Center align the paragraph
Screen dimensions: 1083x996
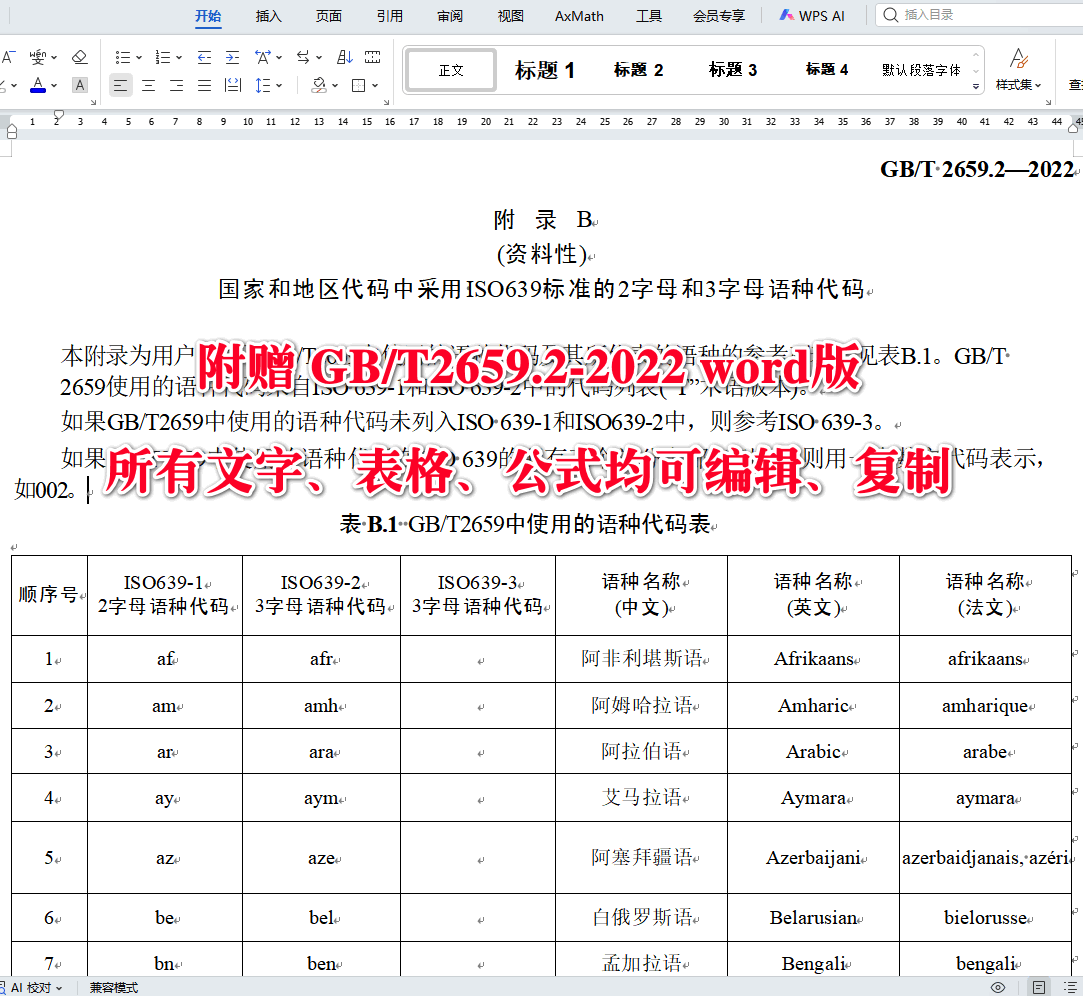(147, 85)
